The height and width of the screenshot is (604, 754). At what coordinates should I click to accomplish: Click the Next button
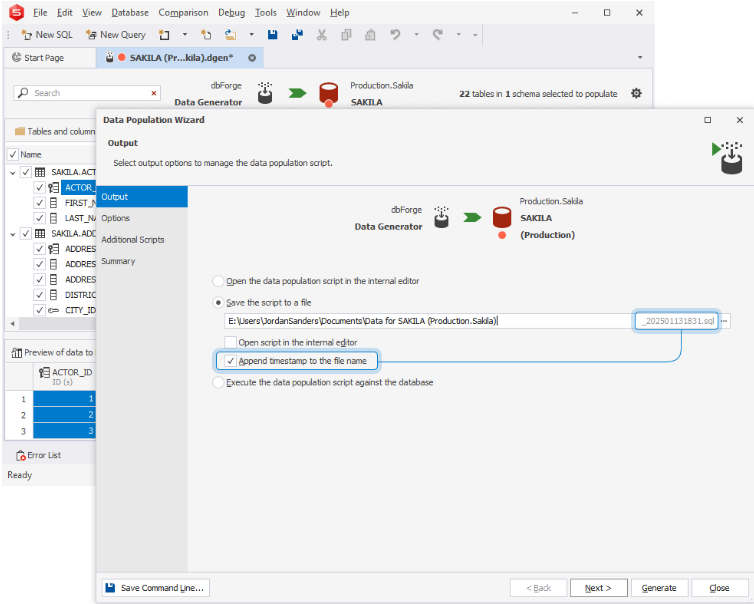coord(598,588)
